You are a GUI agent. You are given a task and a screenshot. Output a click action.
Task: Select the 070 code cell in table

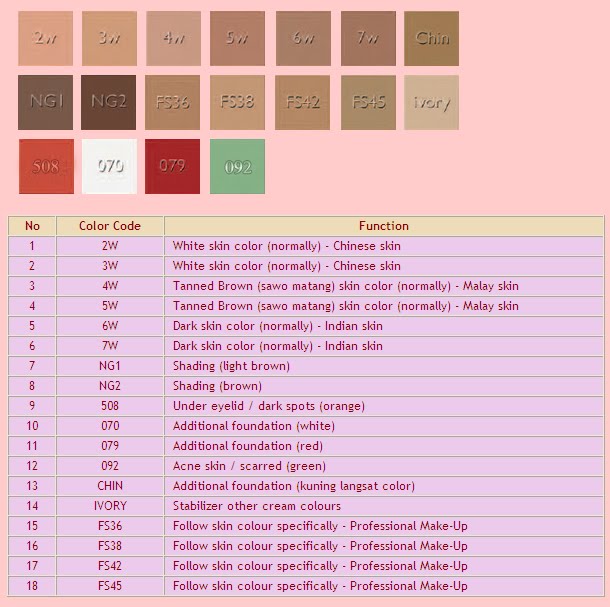(110, 426)
